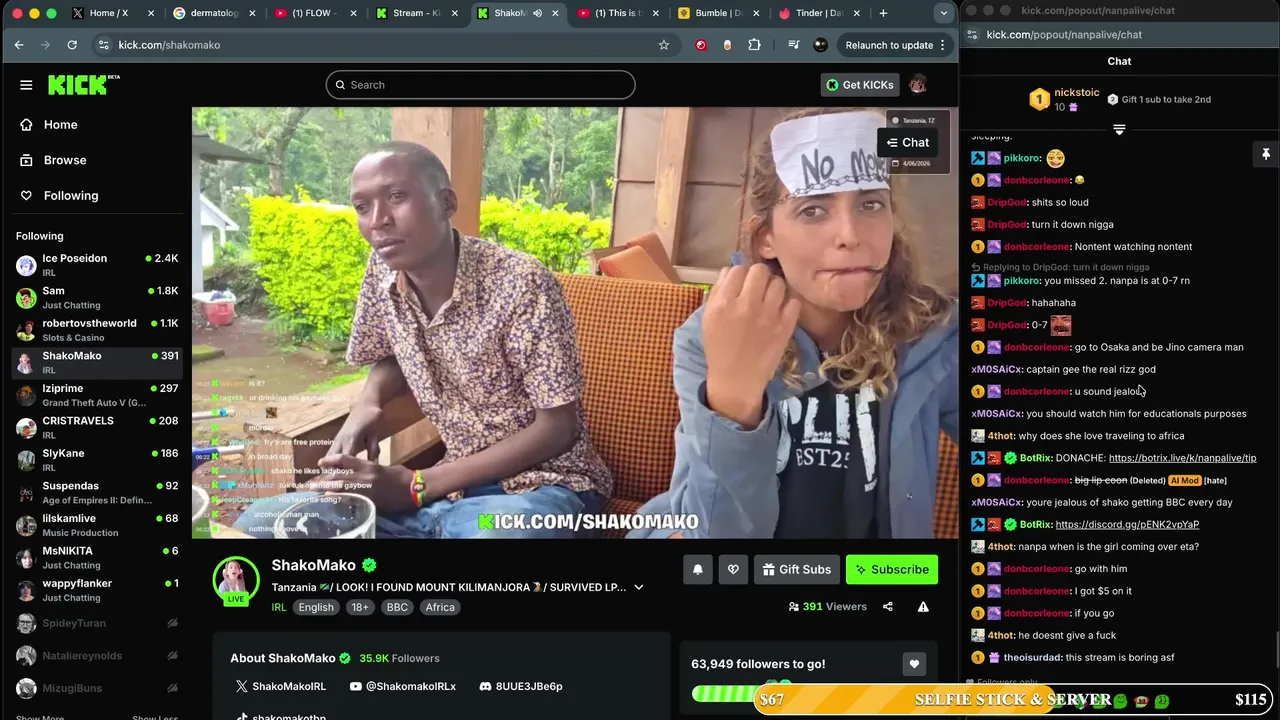This screenshot has height=720, width=1280.
Task: Open ShakoMakoIRL X profile link
Action: 281,686
